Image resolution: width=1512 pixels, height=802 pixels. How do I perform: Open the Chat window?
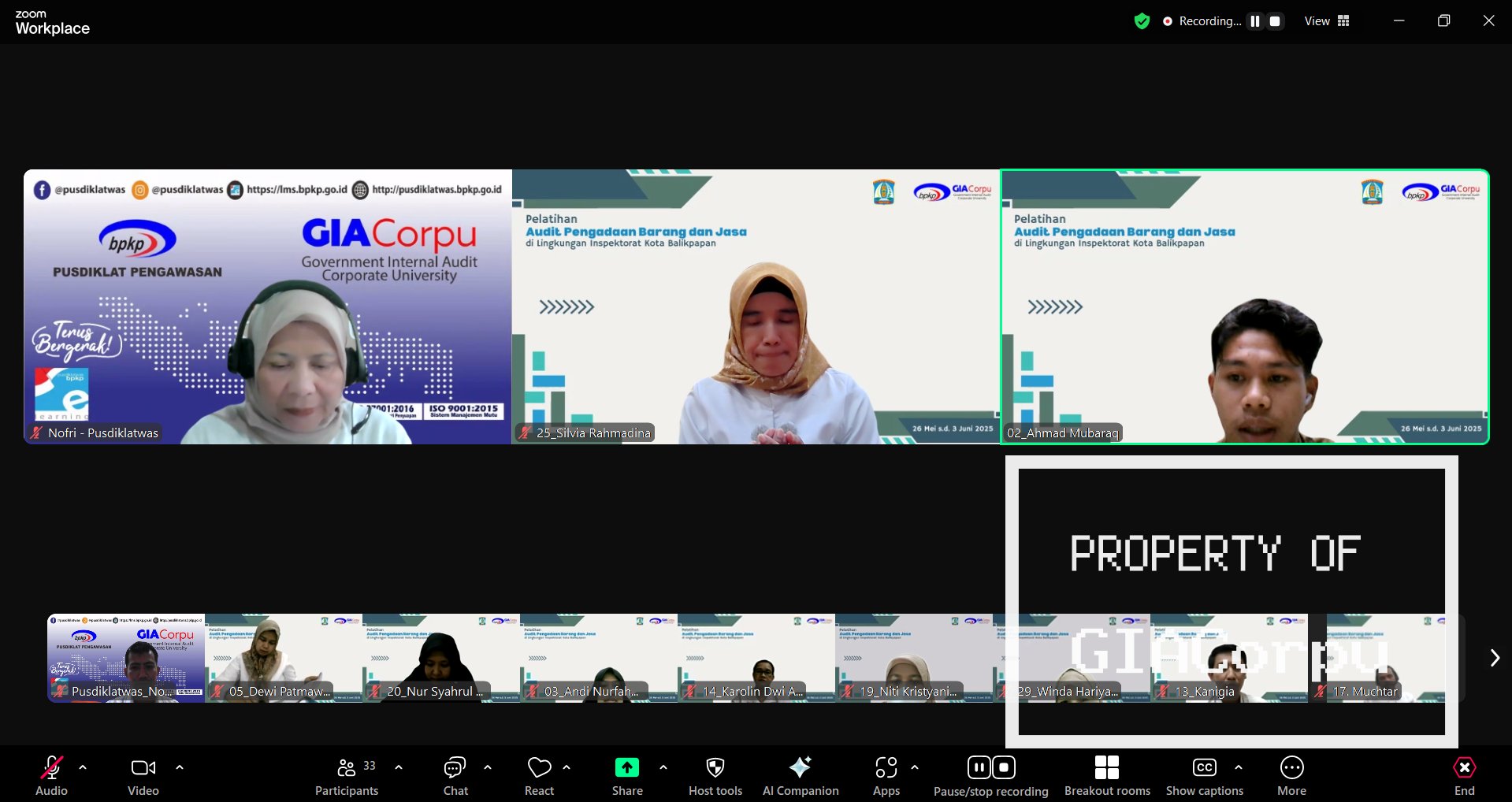(x=455, y=776)
